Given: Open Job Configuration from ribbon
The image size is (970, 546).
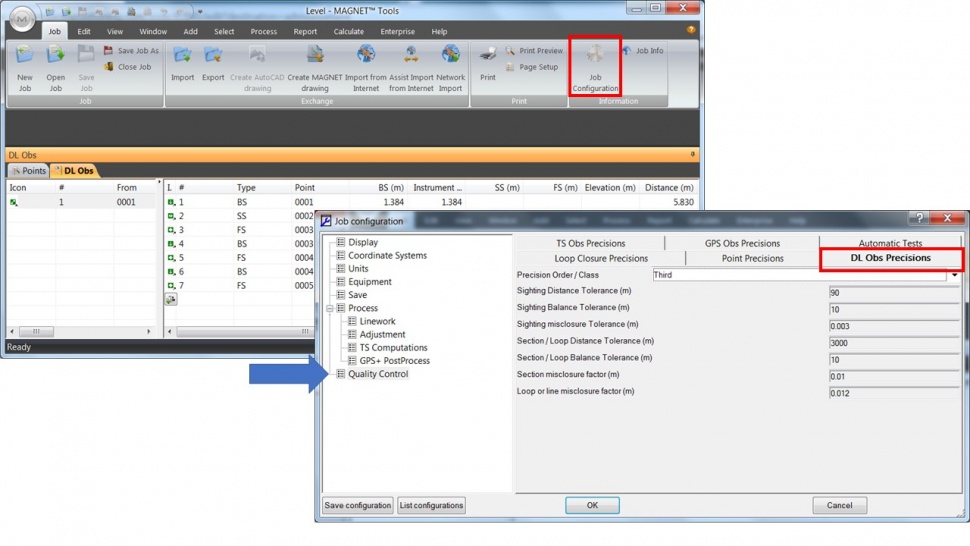Looking at the screenshot, I should [x=595, y=65].
